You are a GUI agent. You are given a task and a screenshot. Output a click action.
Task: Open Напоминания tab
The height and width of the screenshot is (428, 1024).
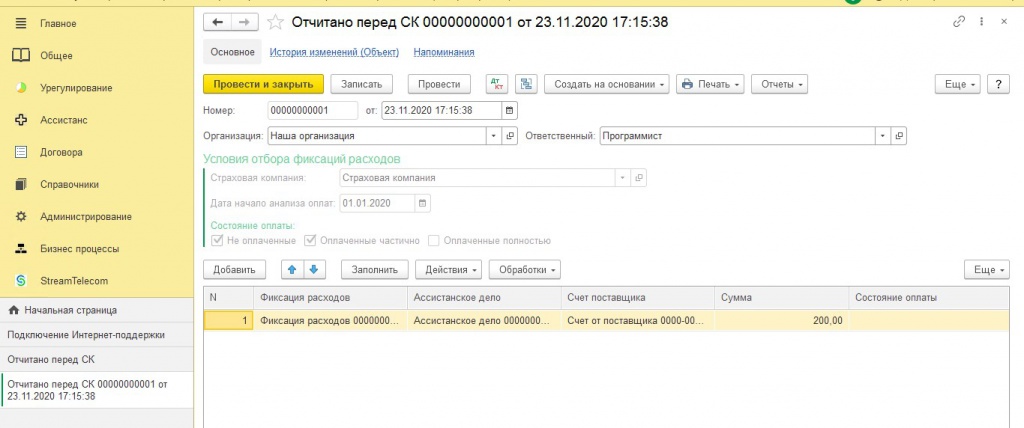(x=444, y=52)
